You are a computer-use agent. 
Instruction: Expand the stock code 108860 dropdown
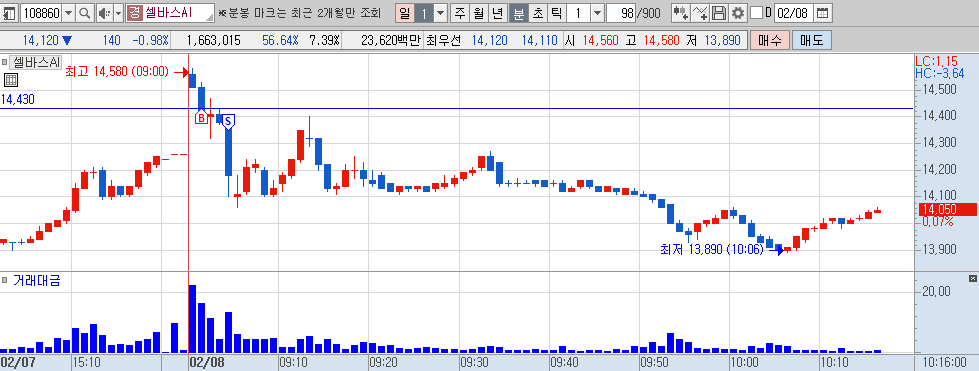coord(69,12)
